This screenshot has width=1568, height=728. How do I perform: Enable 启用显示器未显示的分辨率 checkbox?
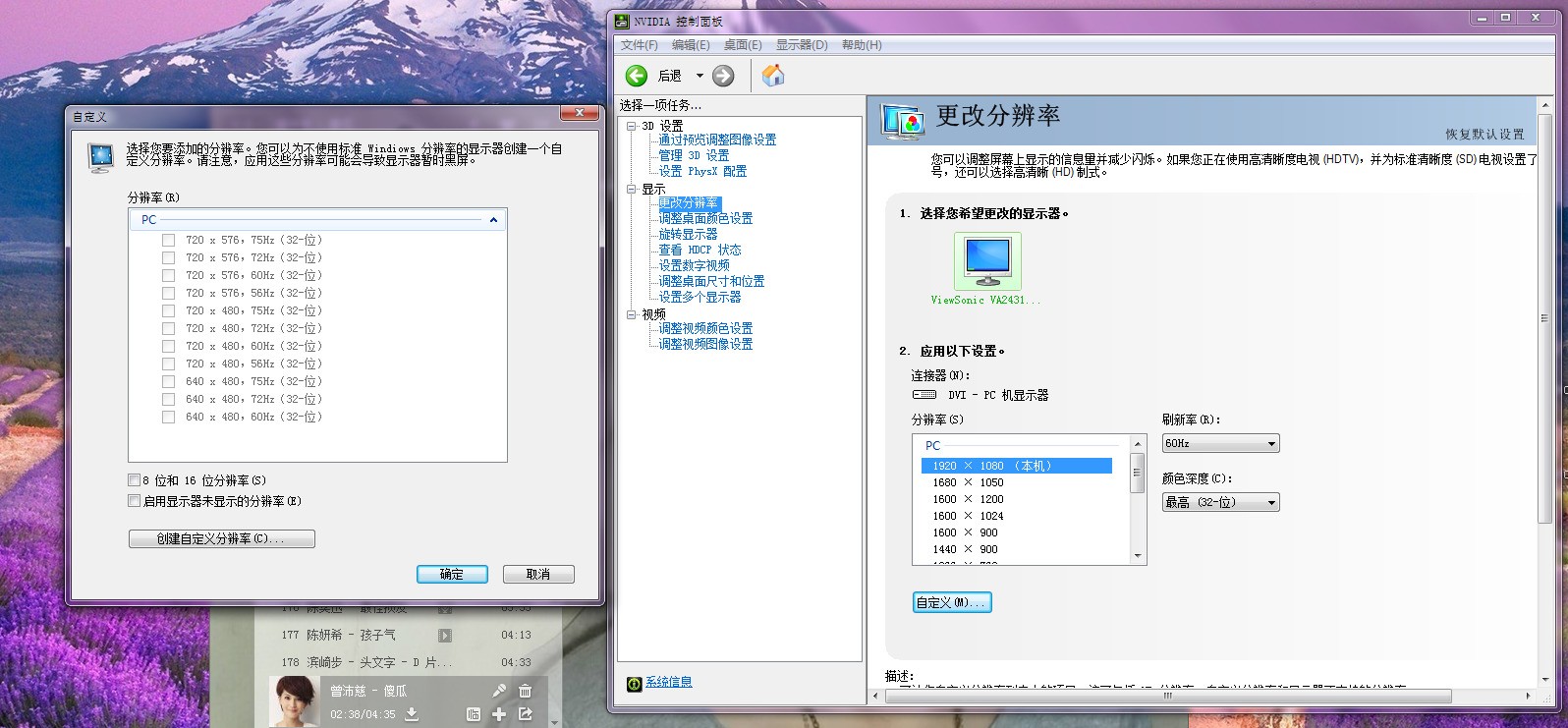point(134,501)
